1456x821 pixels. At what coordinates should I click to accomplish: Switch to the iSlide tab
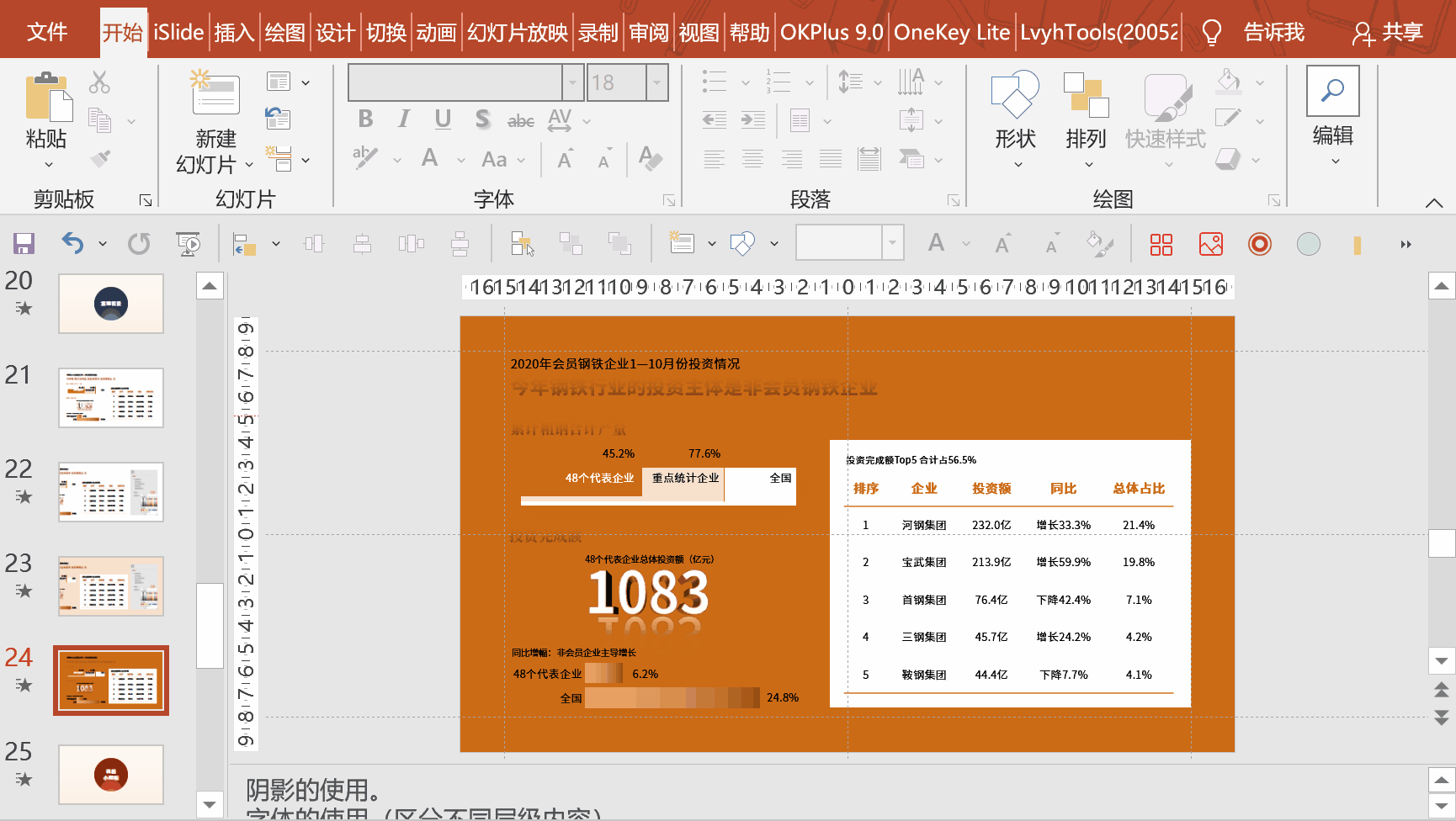click(178, 33)
